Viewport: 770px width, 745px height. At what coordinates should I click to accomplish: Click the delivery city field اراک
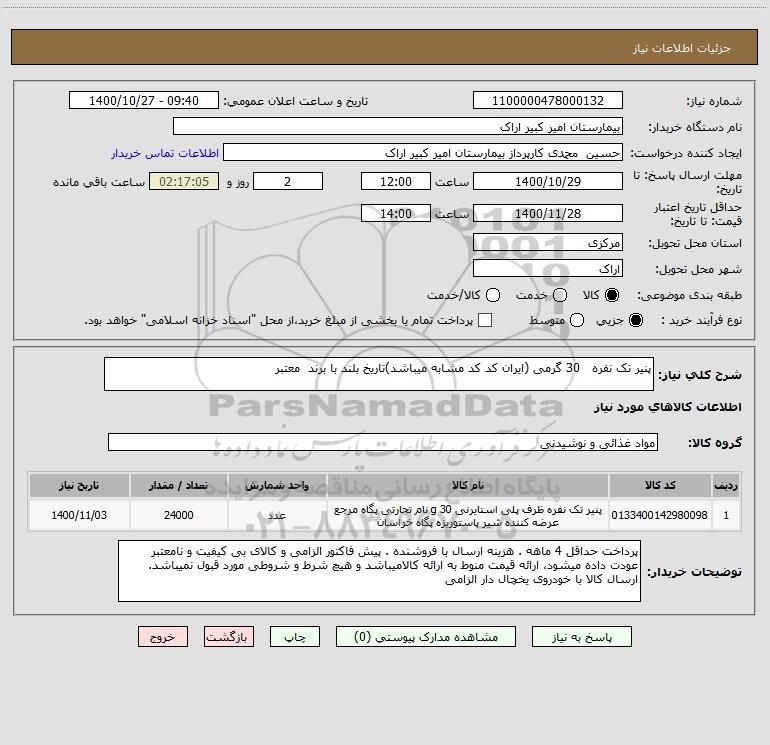(x=548, y=269)
